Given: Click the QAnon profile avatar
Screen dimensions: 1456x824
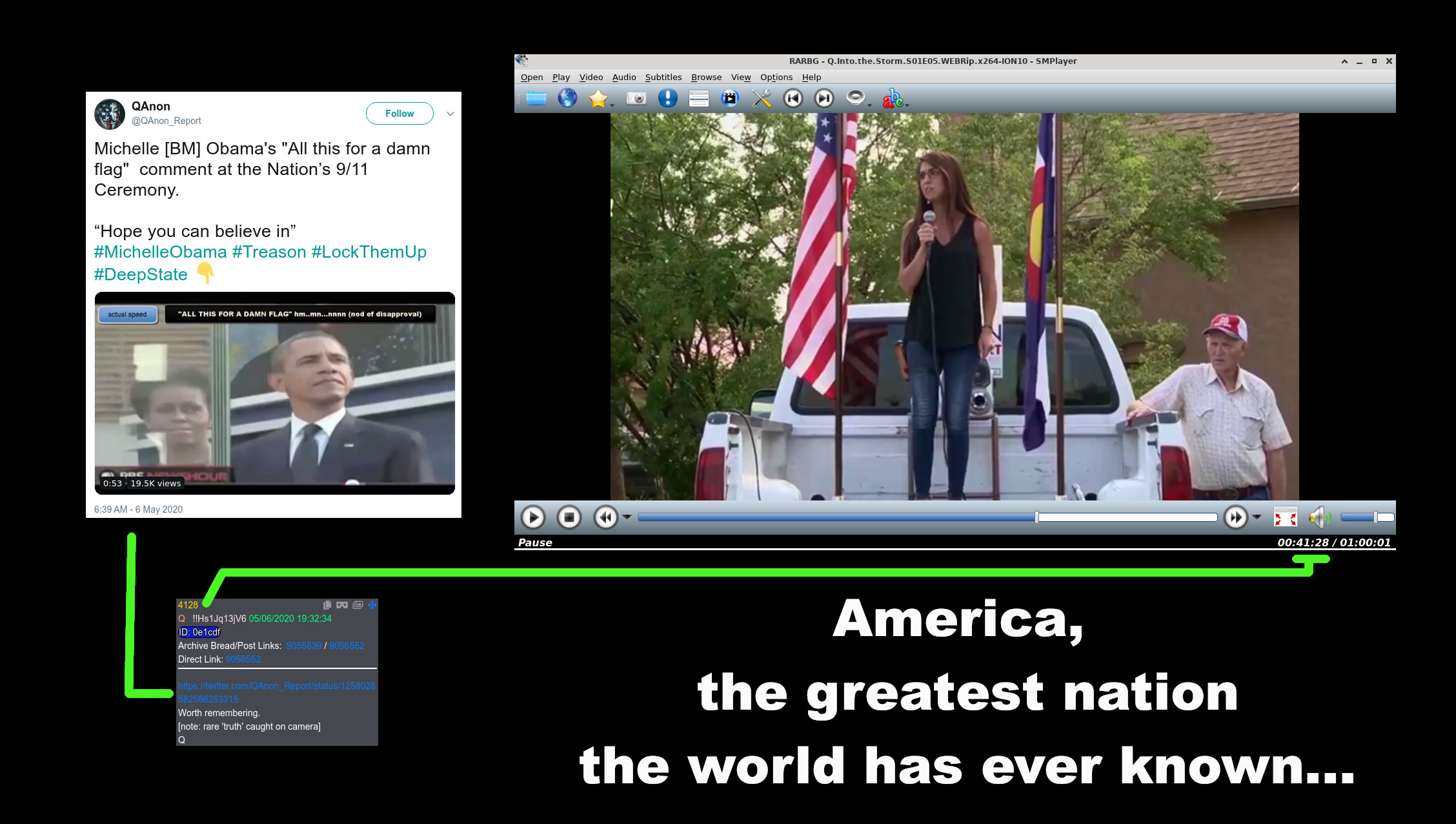Looking at the screenshot, I should point(110,114).
